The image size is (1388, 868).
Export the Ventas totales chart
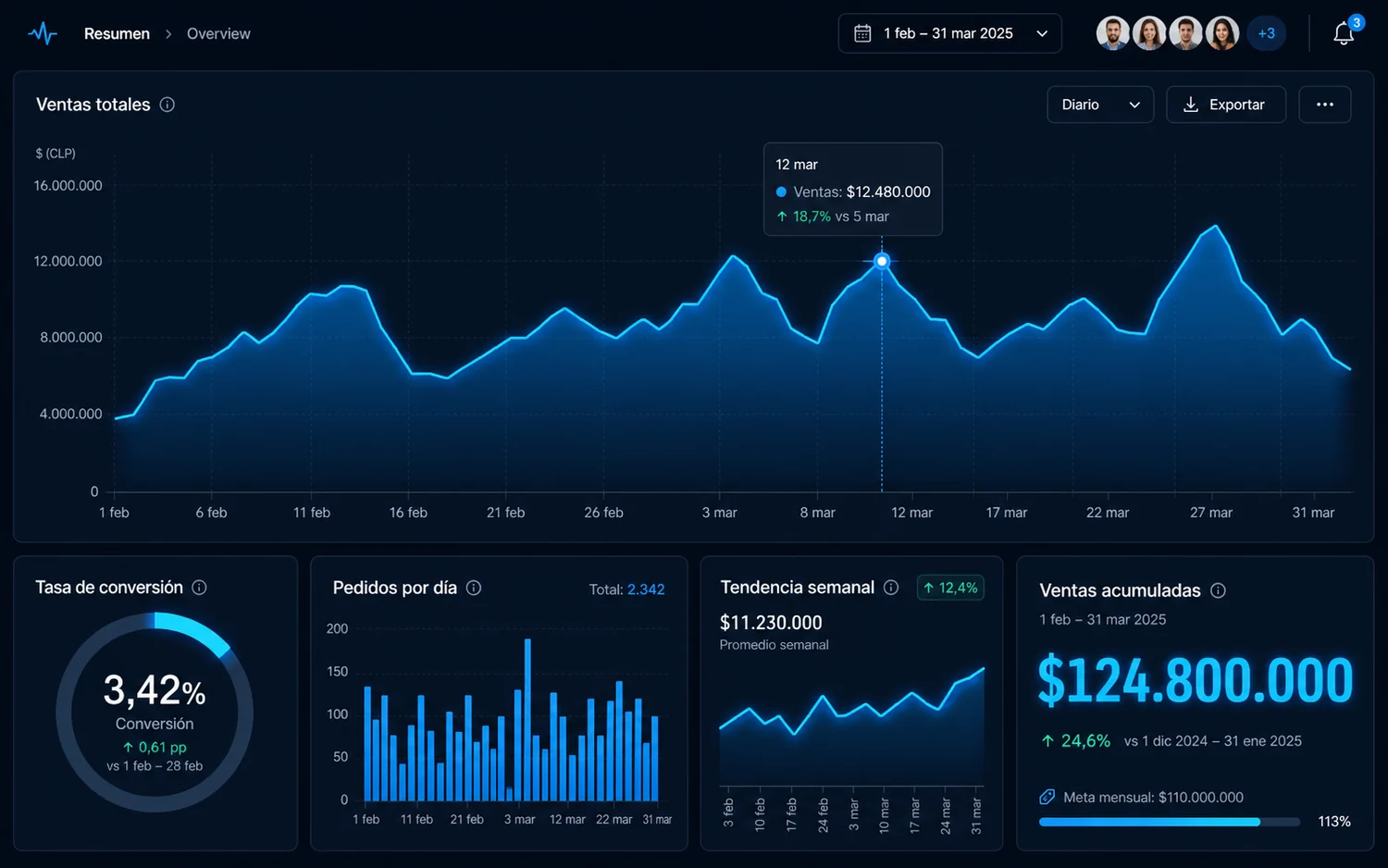pyautogui.click(x=1225, y=105)
